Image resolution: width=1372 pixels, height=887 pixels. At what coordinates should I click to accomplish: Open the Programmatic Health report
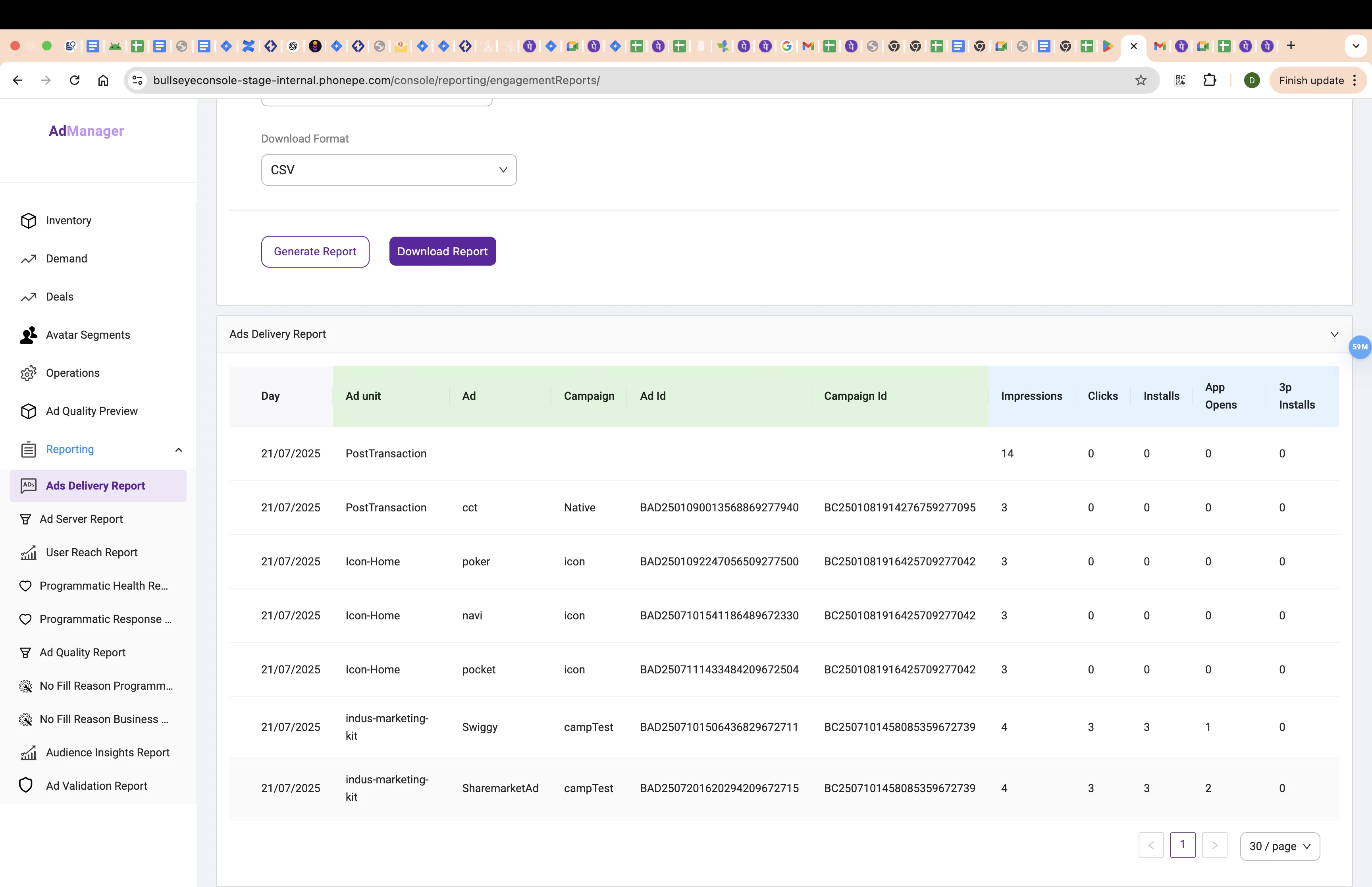tap(104, 586)
